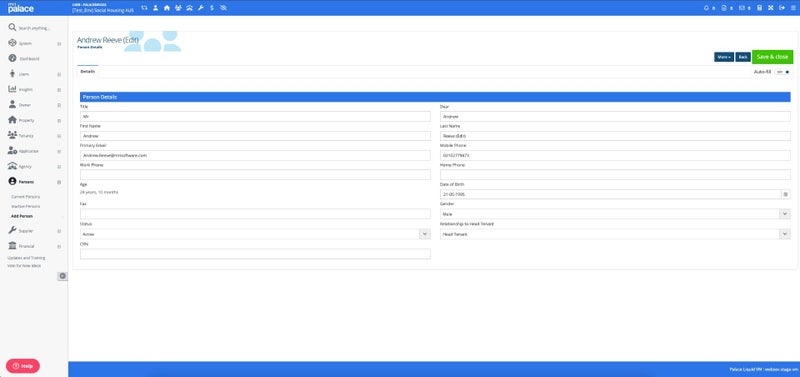Click the CRN input field
Screen dimensions: 800x377
[255, 254]
